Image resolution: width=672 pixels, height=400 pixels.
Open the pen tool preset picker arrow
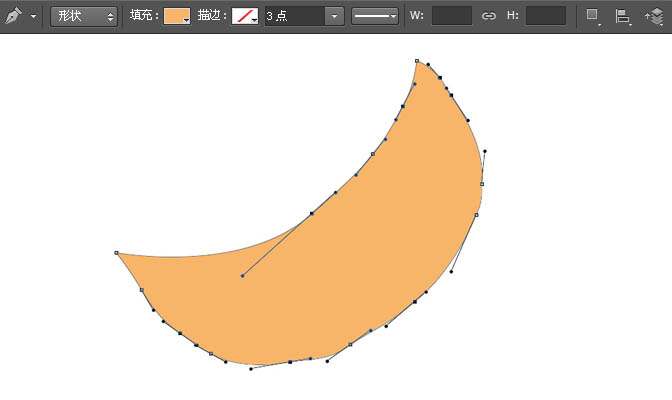(33, 18)
